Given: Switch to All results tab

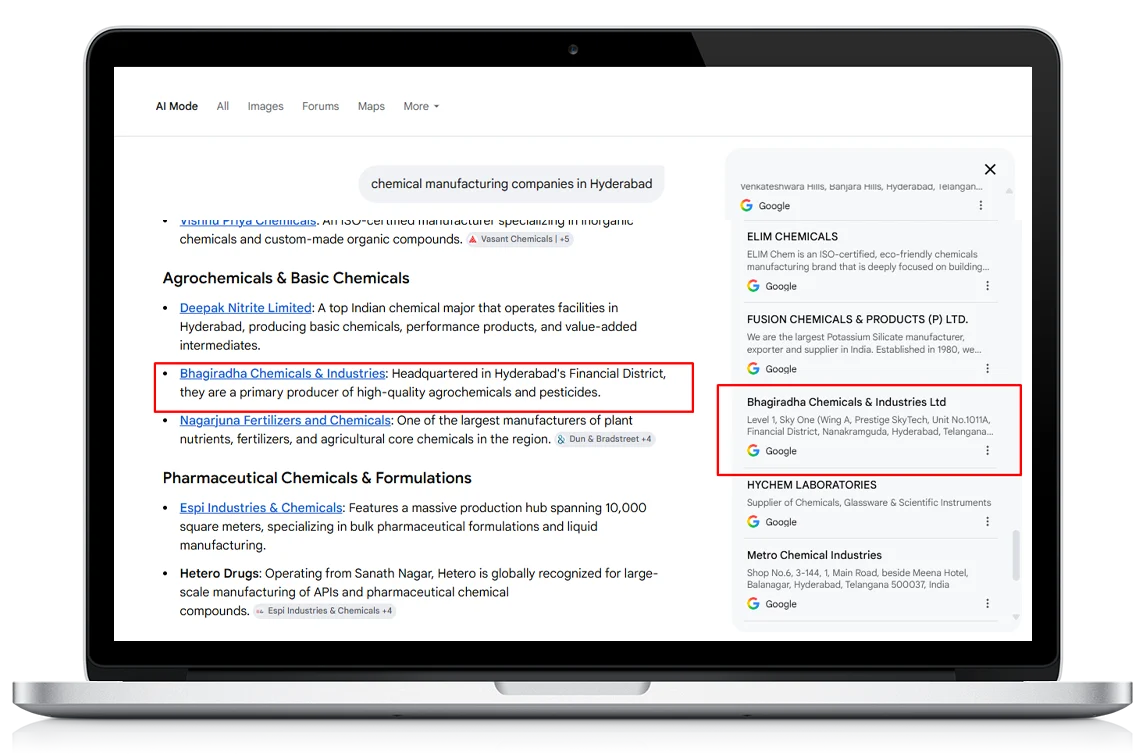Looking at the screenshot, I should click(x=223, y=107).
